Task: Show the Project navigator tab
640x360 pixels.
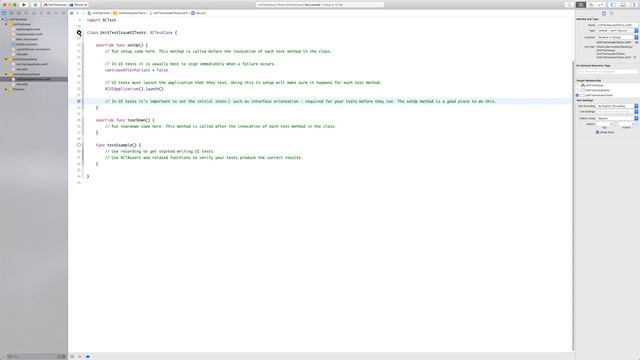Action: (4, 13)
